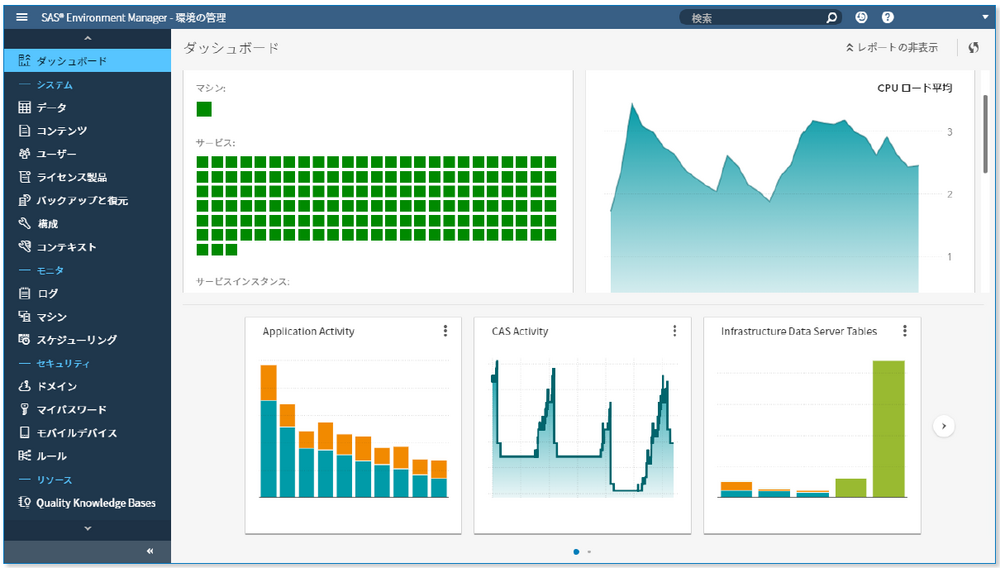Go to ユーザー page
Viewport: 1000px width, 568px height.
tap(56, 154)
